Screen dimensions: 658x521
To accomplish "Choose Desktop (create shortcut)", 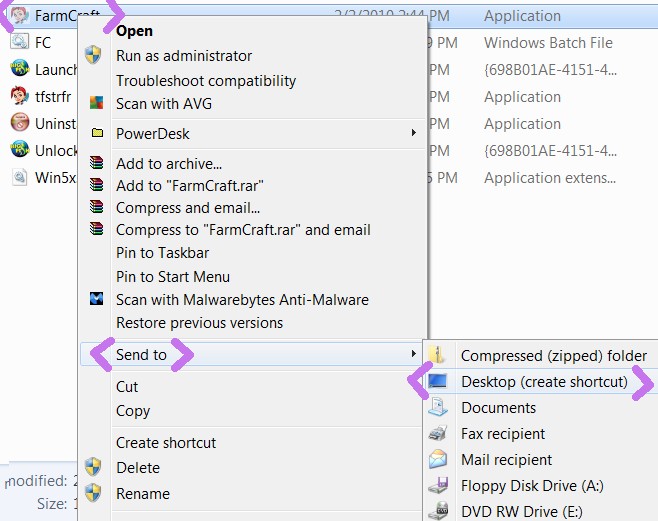I will (x=544, y=382).
